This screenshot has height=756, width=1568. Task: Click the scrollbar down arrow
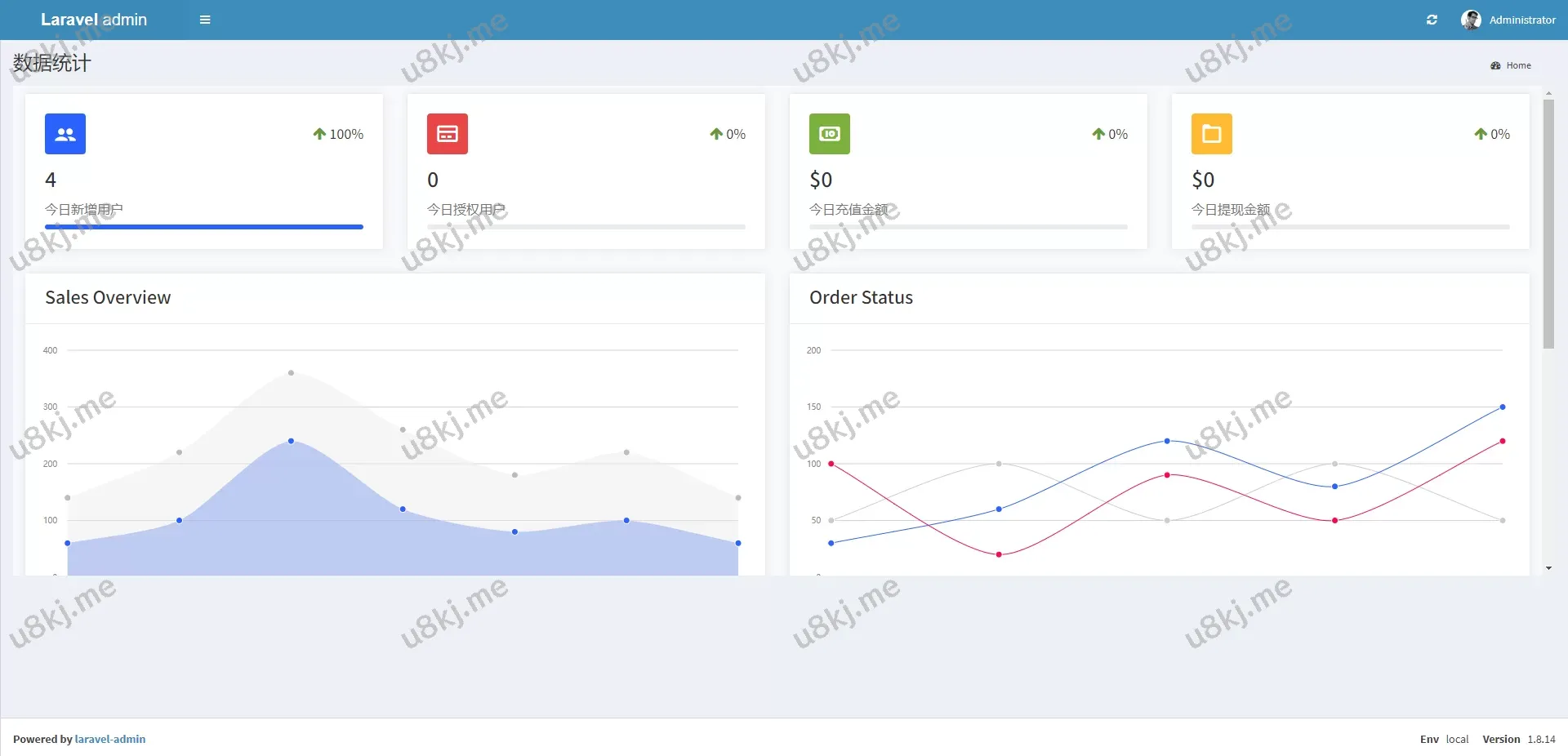tap(1548, 568)
